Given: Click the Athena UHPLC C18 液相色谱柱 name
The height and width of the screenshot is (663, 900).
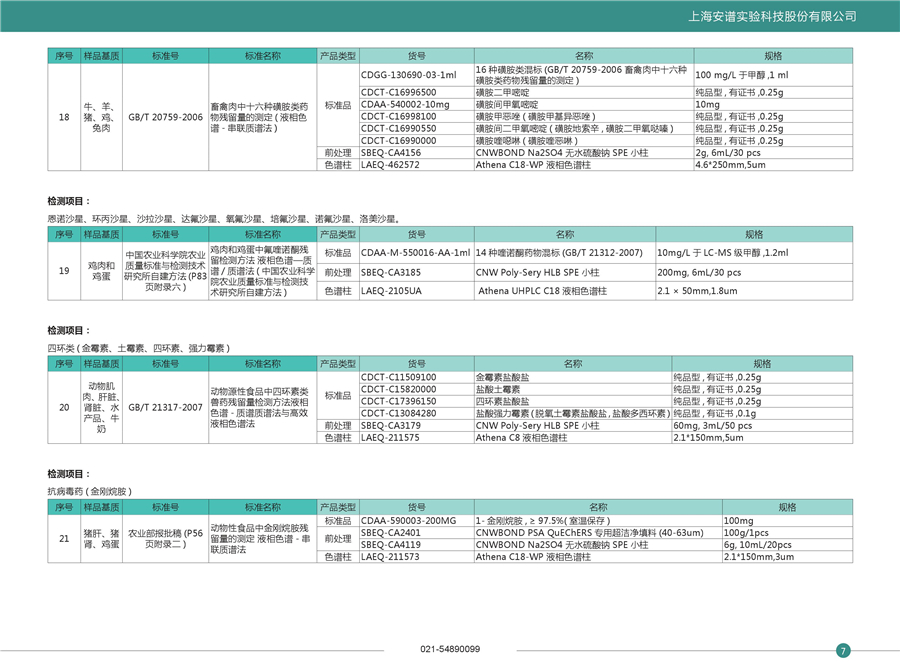Looking at the screenshot, I should click(x=542, y=291).
